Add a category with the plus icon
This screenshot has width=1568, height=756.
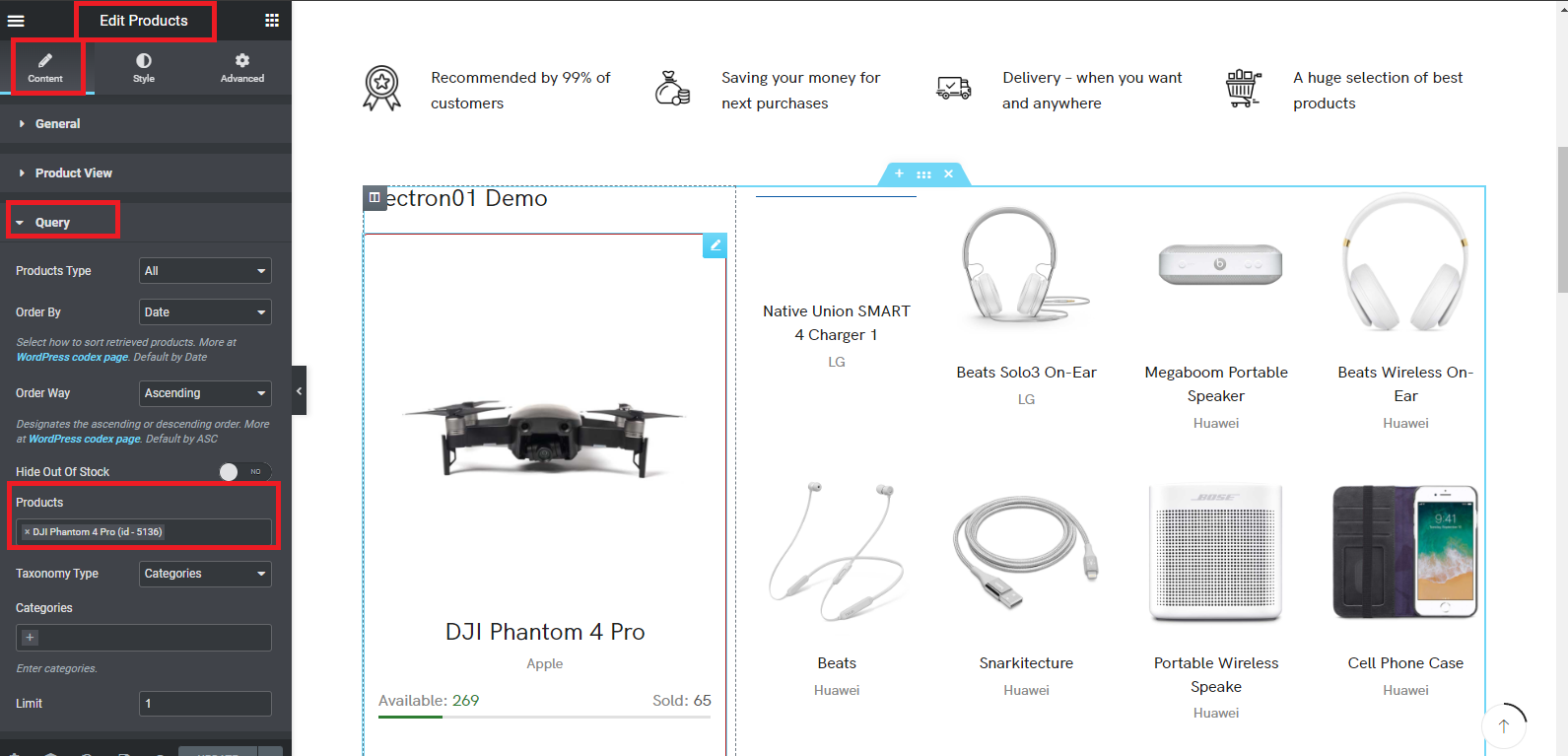(x=30, y=638)
